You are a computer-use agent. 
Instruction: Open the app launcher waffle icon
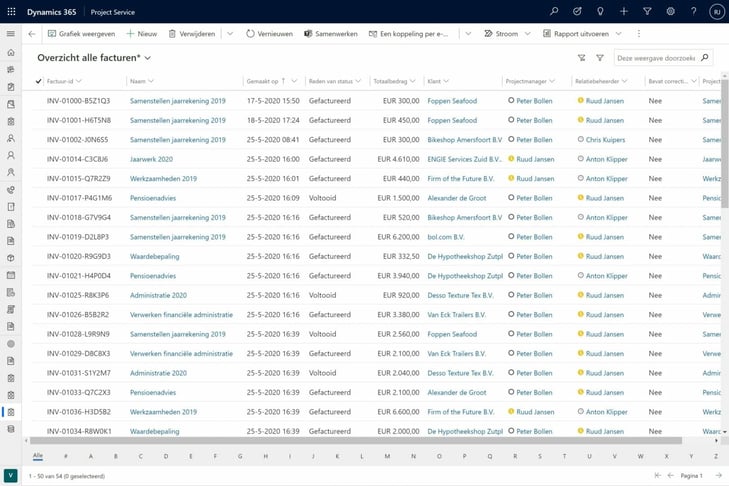click(11, 12)
